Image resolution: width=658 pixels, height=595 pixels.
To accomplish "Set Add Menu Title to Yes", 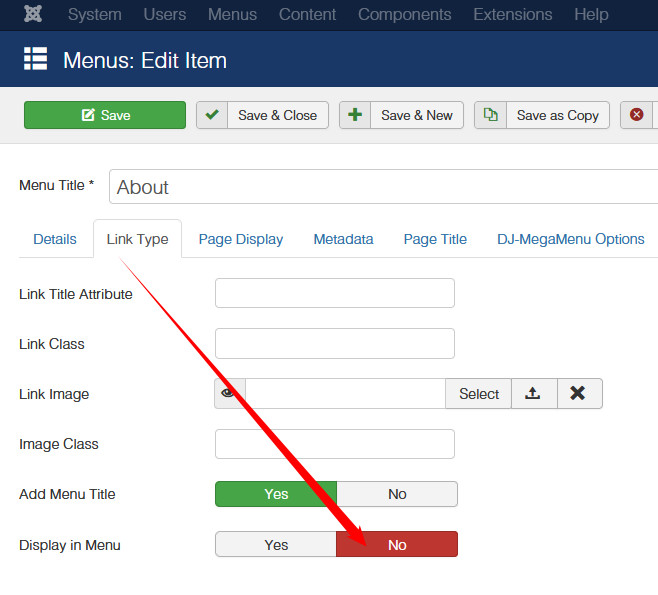I will click(x=276, y=494).
